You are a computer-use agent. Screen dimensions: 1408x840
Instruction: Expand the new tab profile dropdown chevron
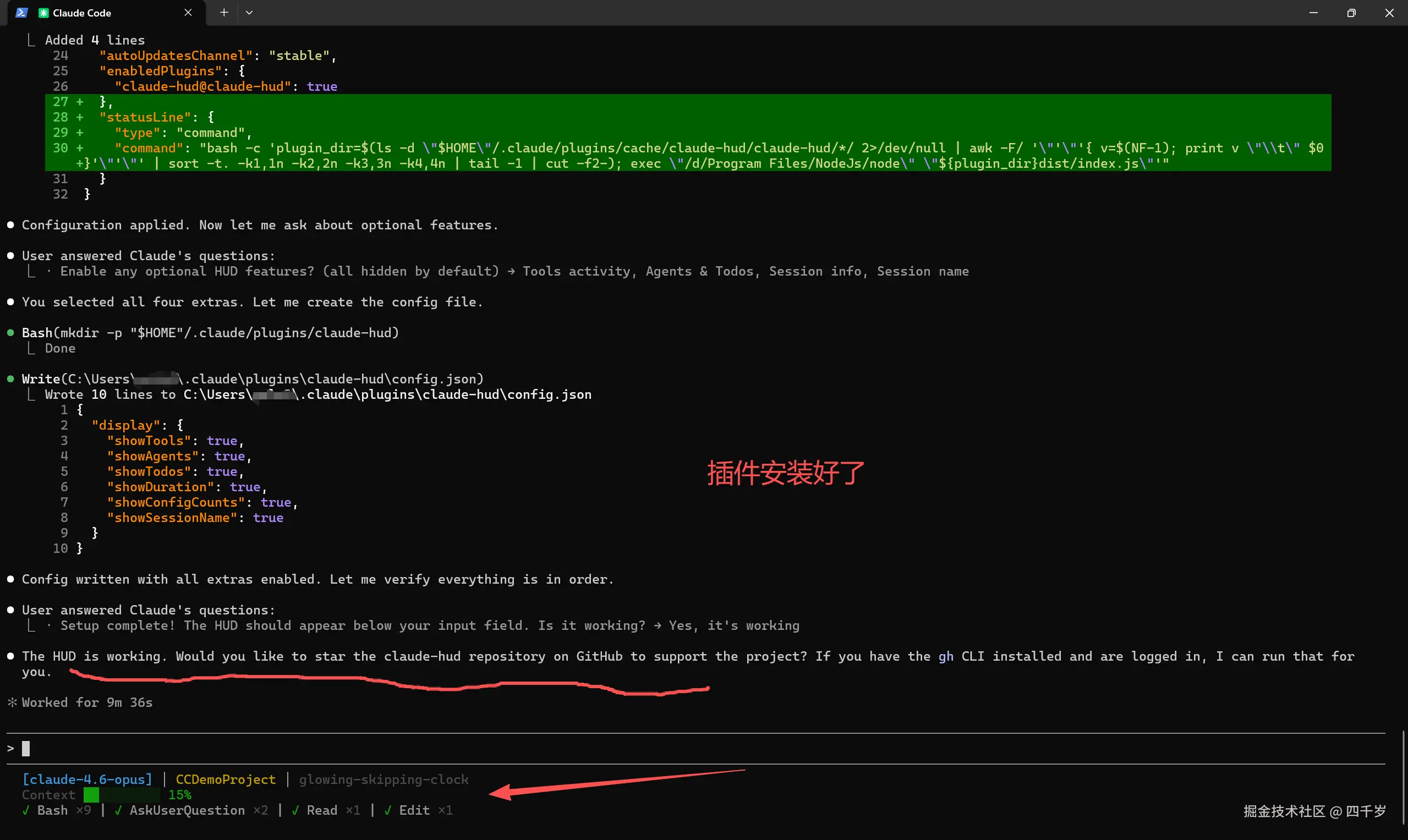[x=249, y=13]
